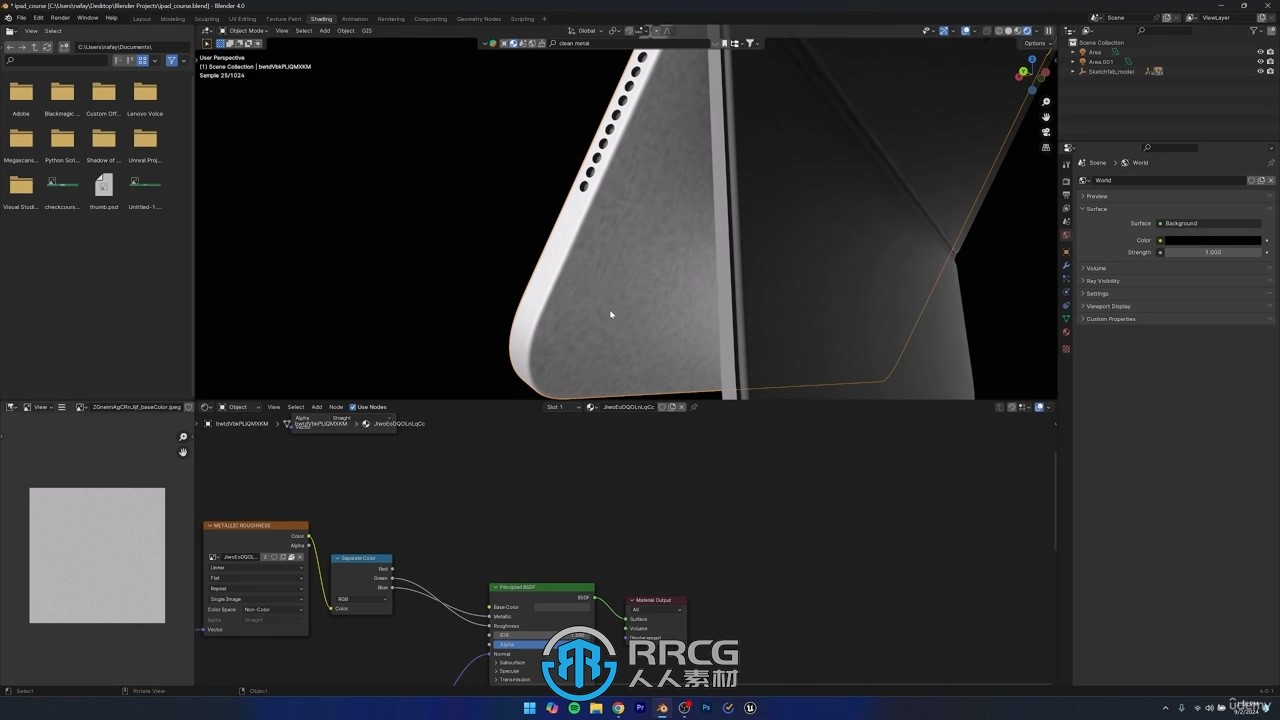Click the viewport zoom magnifier gizmo

coord(1046,102)
